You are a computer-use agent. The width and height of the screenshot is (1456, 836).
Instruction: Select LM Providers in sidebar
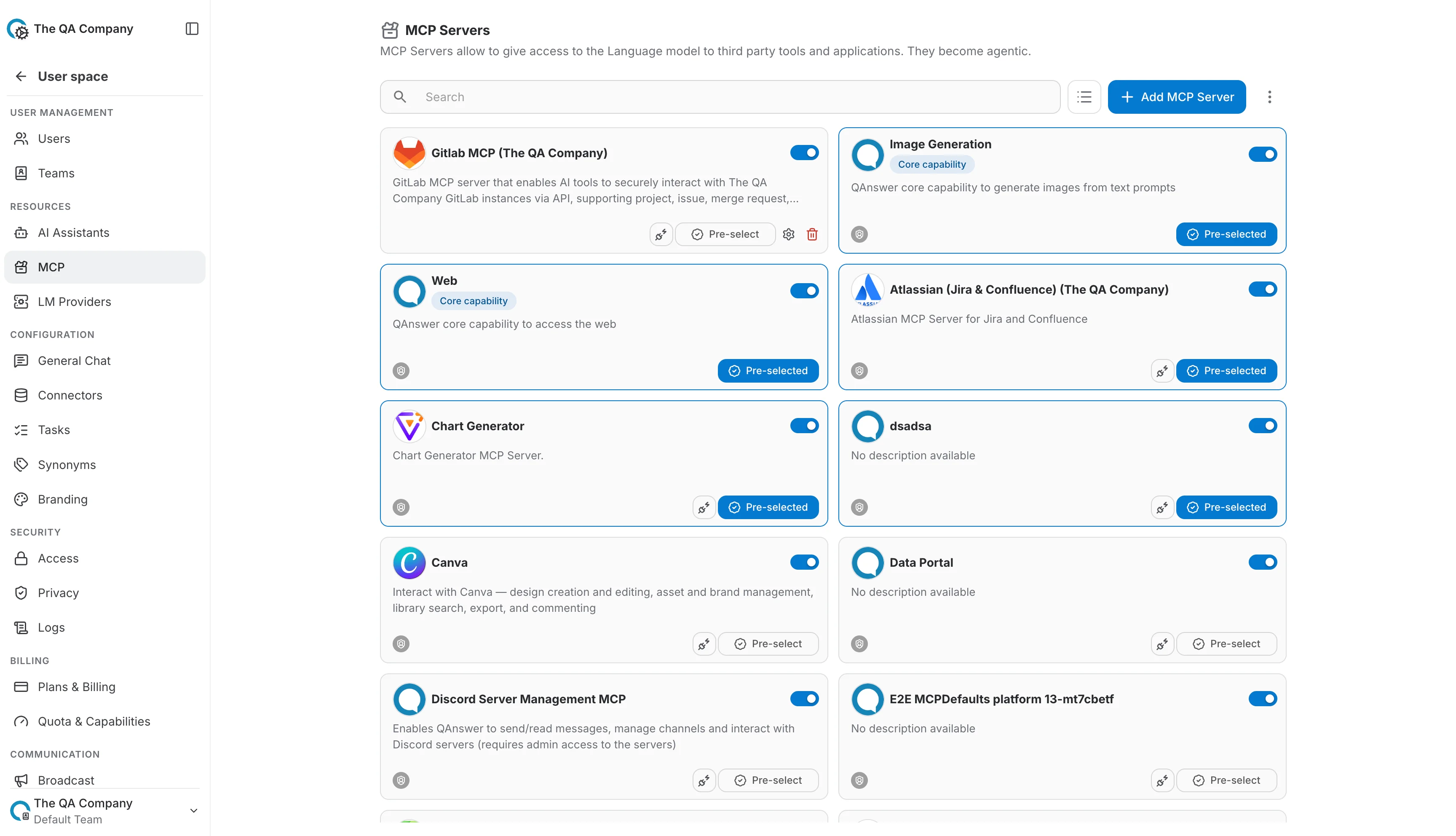tap(104, 302)
